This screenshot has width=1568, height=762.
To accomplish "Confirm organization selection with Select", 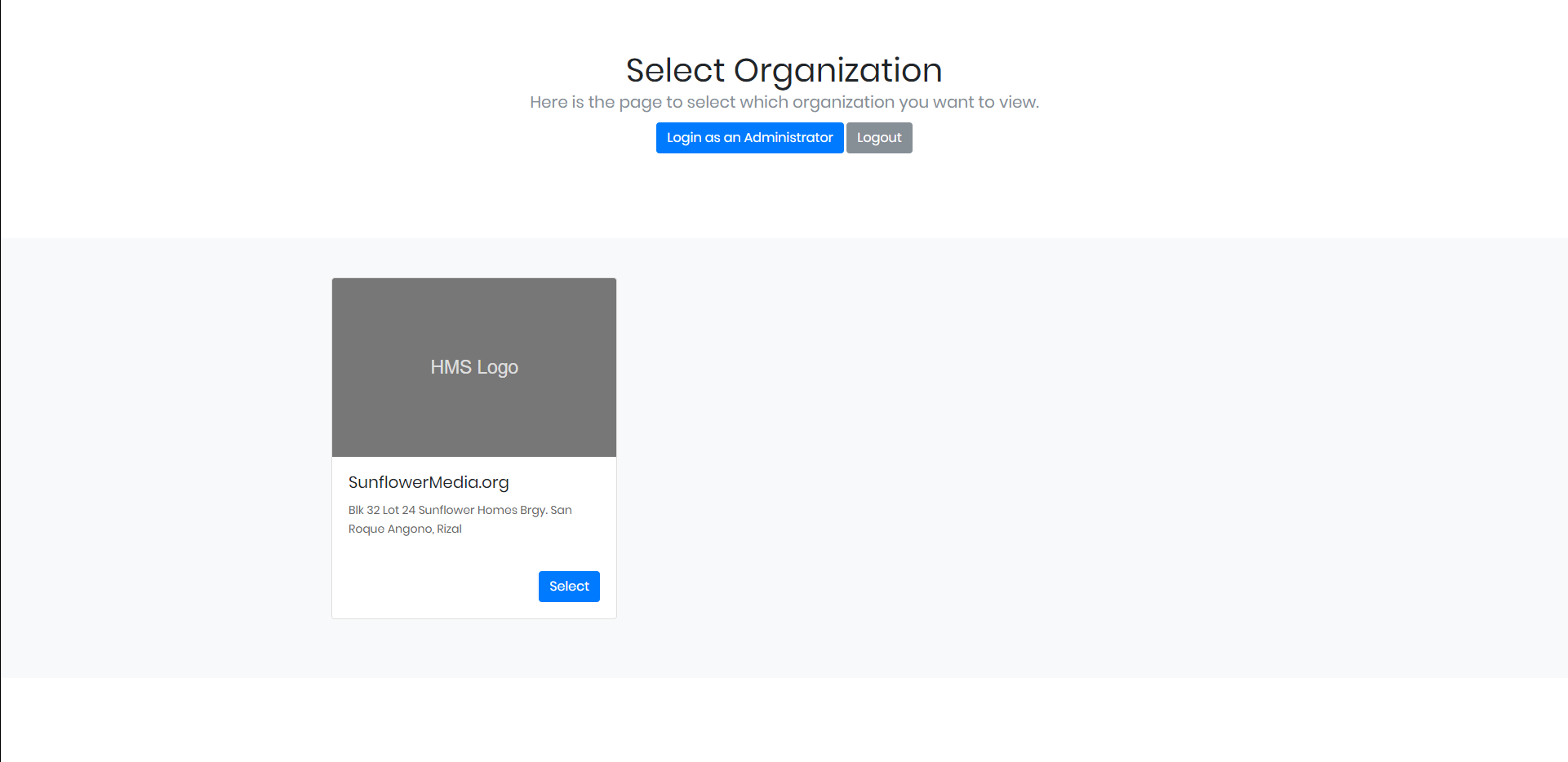I will (x=569, y=586).
